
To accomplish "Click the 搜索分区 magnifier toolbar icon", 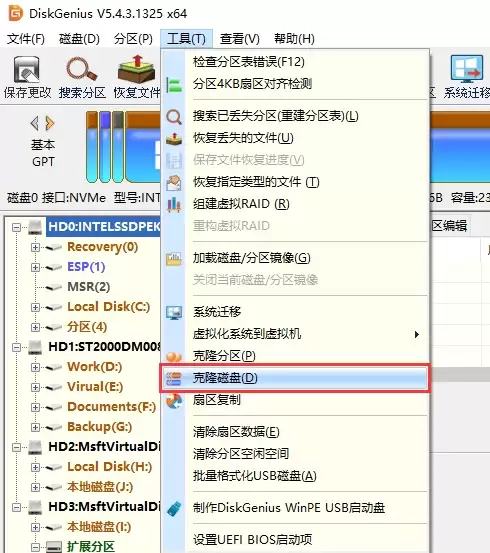I will (81, 70).
